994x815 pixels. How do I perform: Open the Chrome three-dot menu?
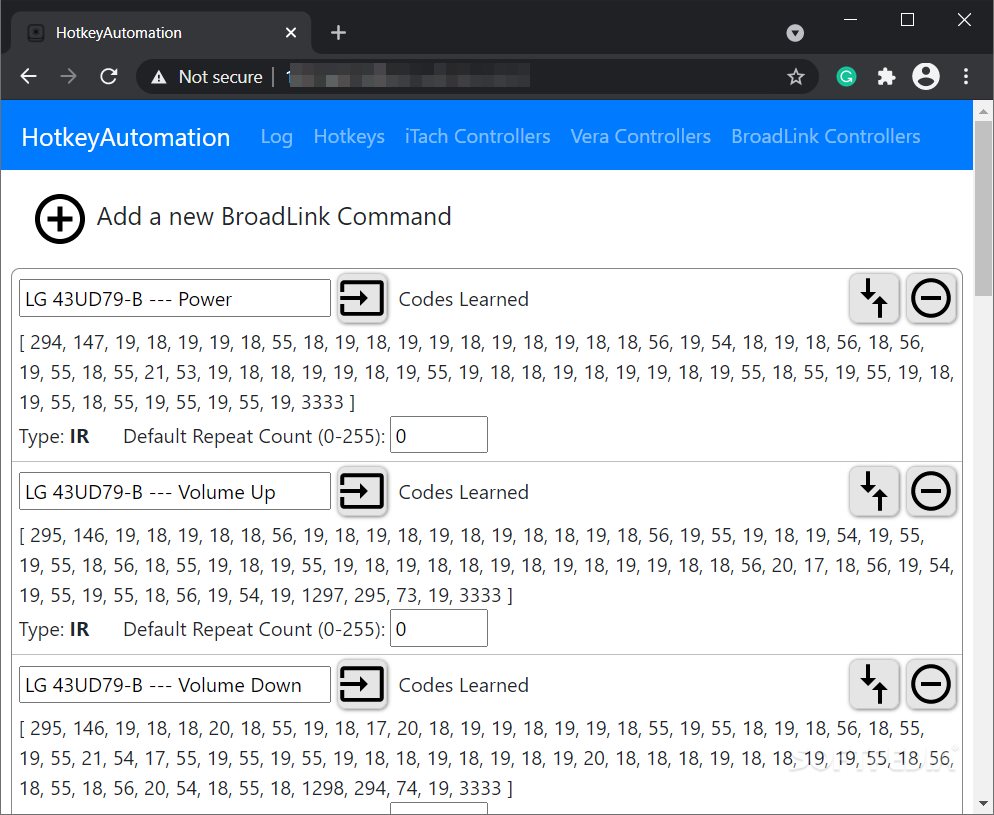[965, 77]
